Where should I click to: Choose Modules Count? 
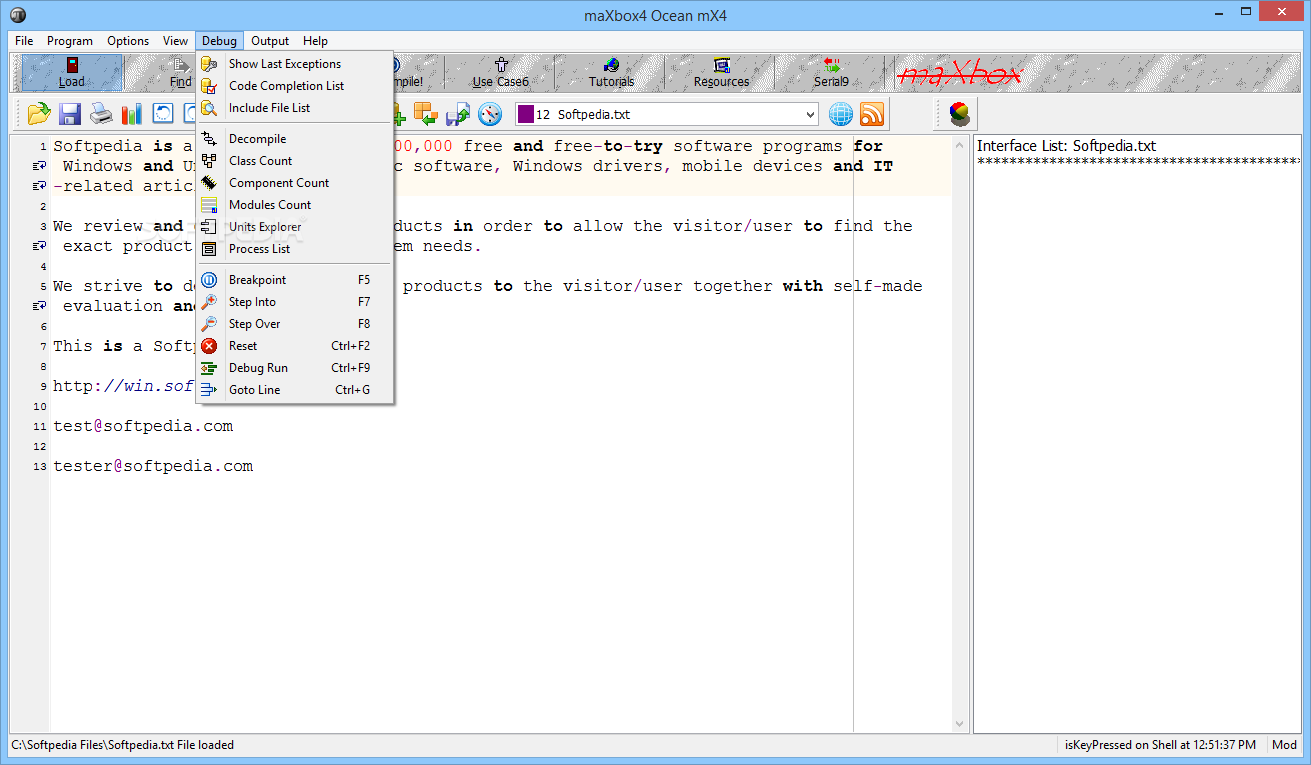[295, 205]
